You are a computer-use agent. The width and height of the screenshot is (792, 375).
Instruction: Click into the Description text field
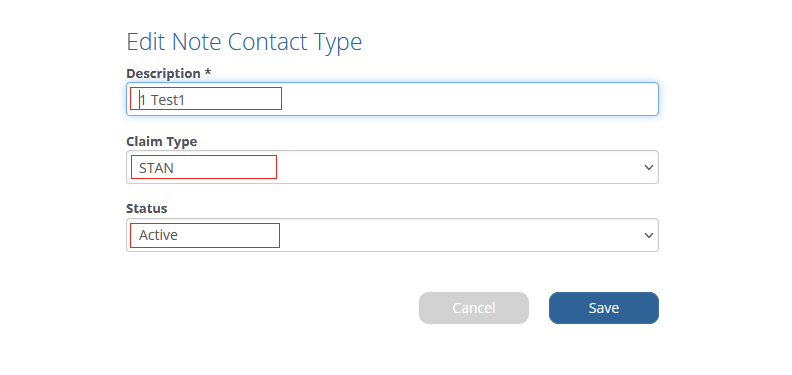pos(392,99)
